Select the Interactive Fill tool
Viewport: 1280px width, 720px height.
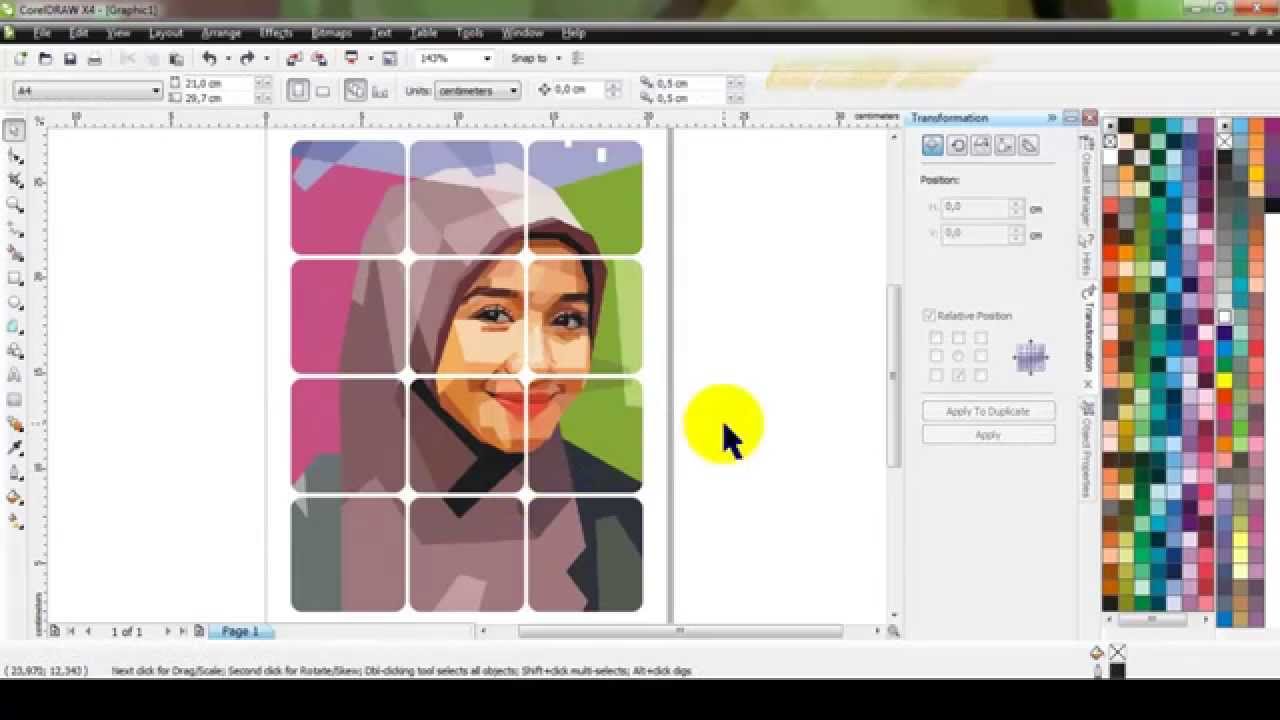(15, 521)
